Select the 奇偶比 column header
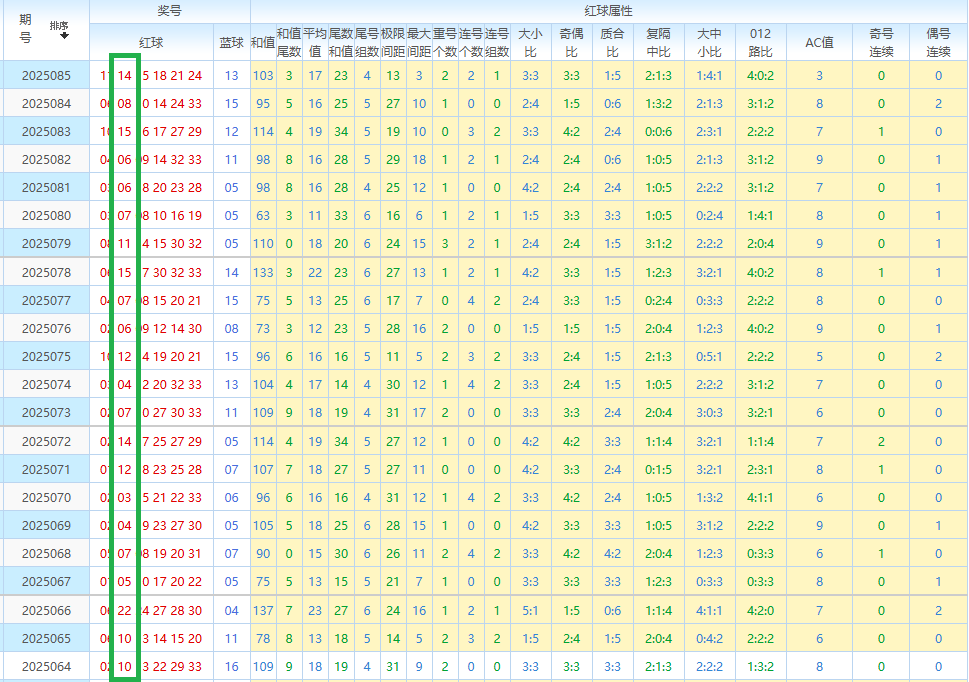 [x=572, y=42]
